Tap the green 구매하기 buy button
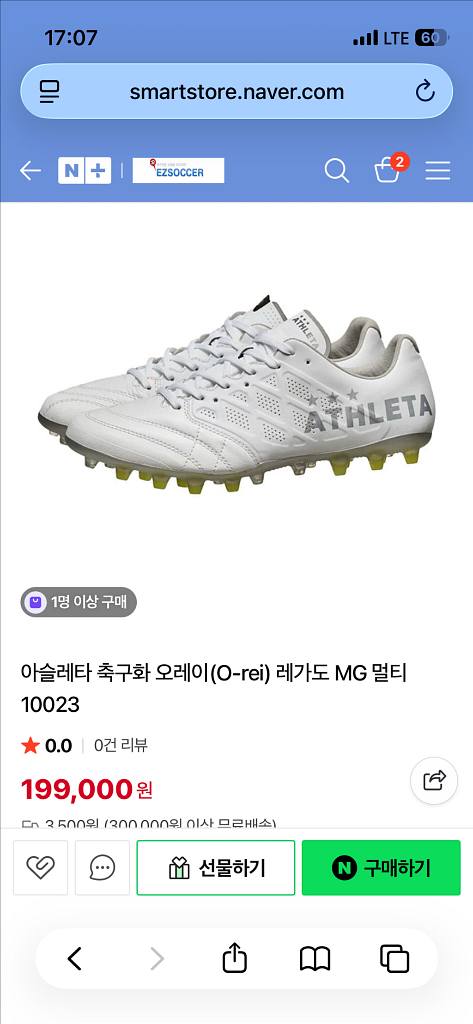473x1024 pixels. tap(382, 867)
